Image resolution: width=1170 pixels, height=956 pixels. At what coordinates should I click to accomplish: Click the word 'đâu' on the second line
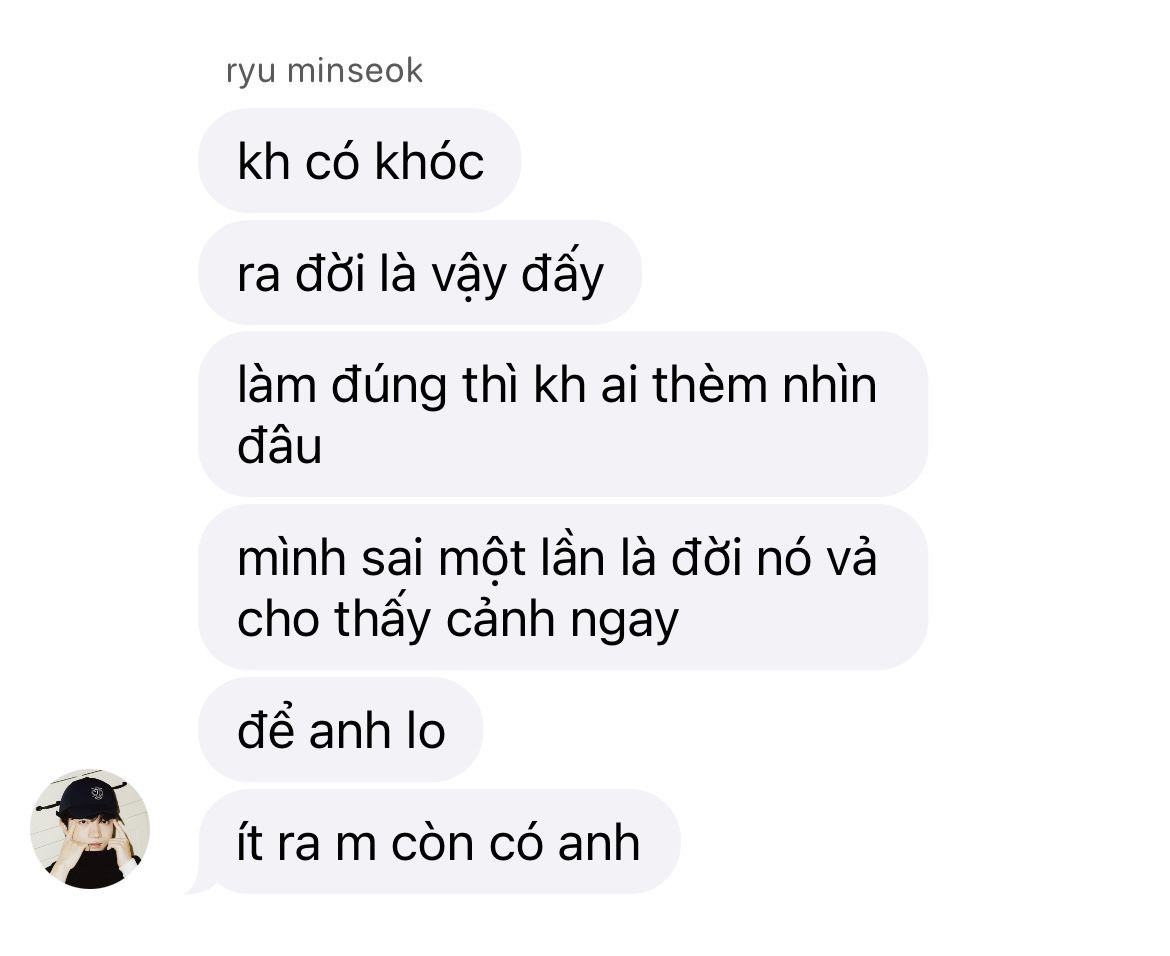(279, 446)
